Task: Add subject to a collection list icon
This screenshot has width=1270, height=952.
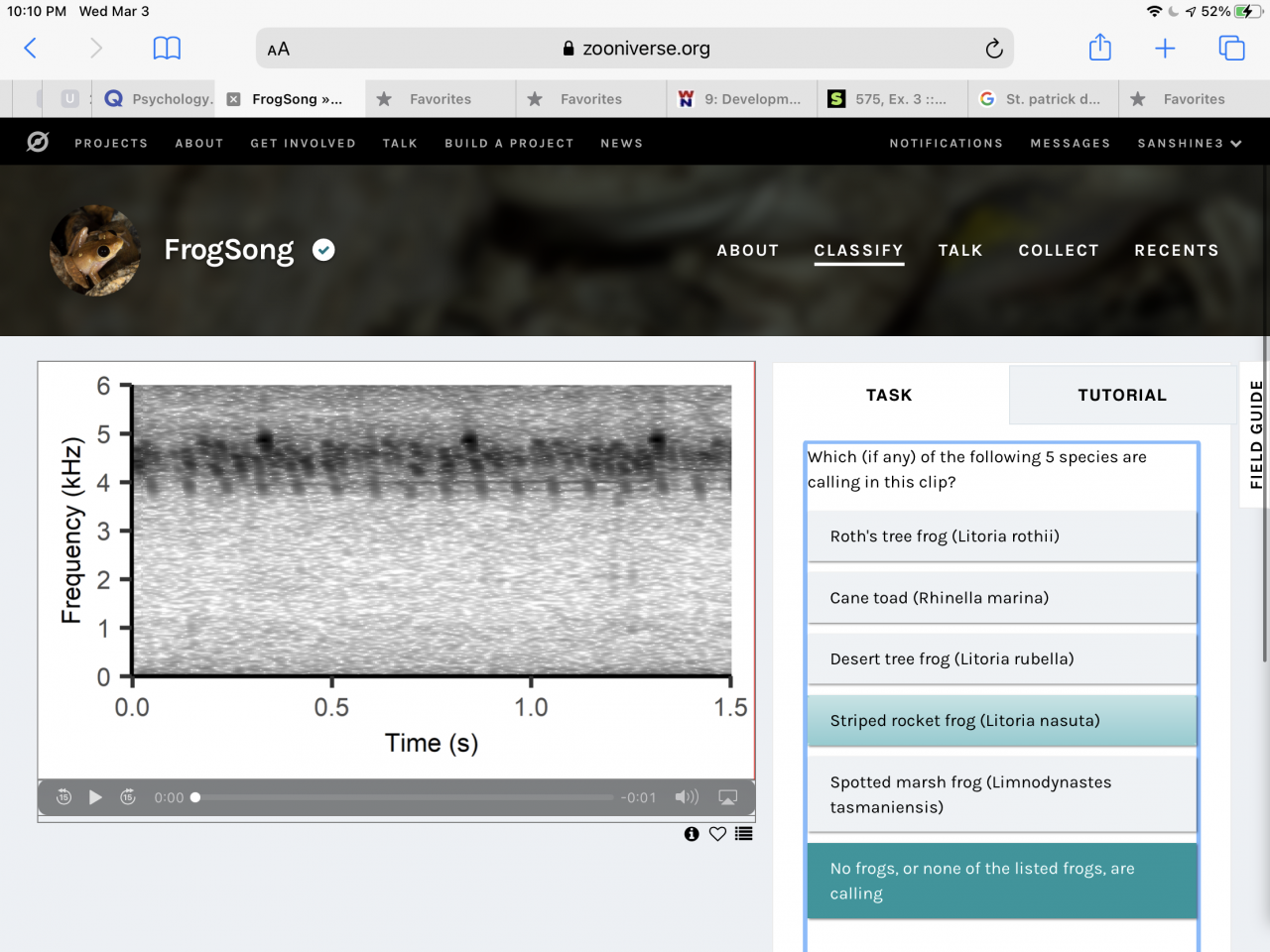Action: tap(743, 834)
